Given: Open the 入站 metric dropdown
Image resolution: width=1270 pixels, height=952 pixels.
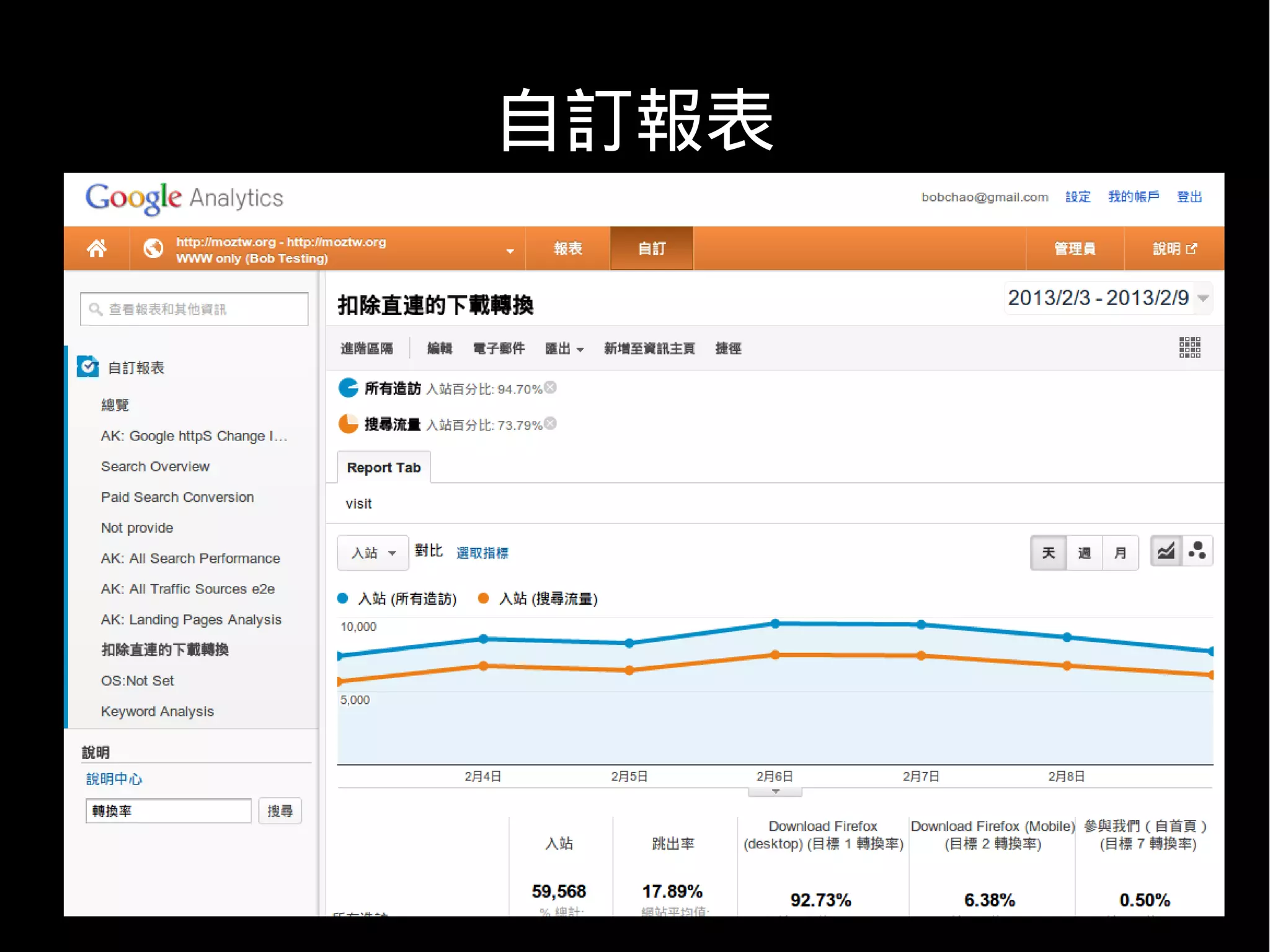Looking at the screenshot, I should (x=373, y=553).
